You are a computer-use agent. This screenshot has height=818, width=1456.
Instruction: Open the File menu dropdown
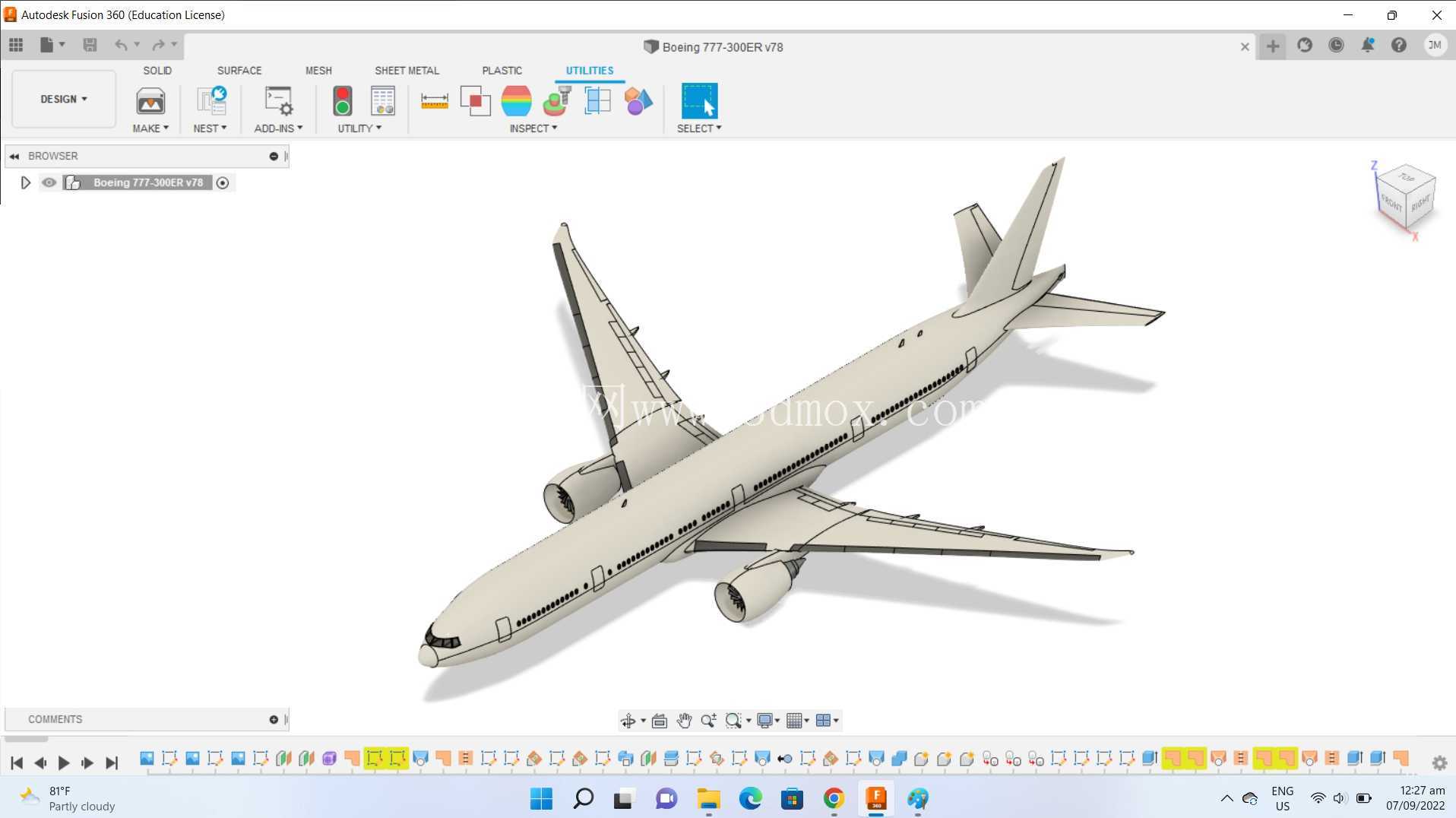[52, 46]
